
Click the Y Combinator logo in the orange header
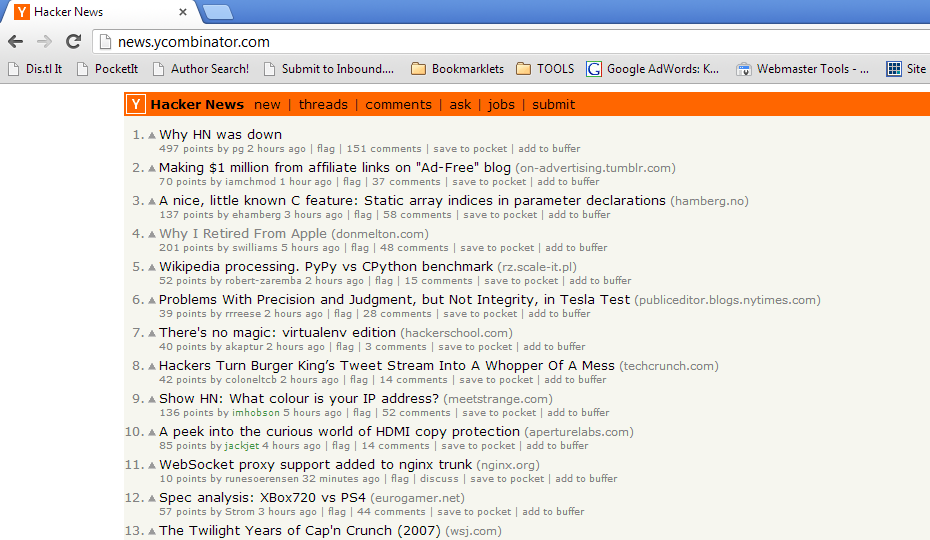click(136, 104)
